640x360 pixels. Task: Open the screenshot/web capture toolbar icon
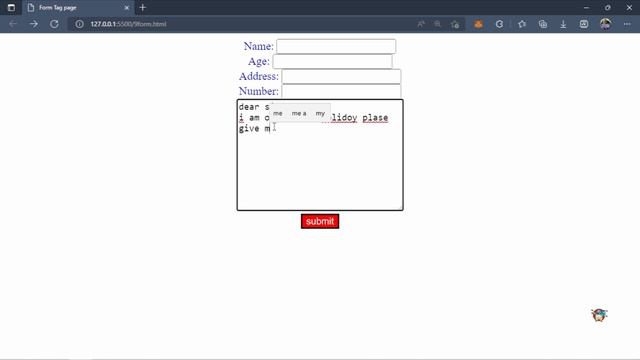coord(584,24)
